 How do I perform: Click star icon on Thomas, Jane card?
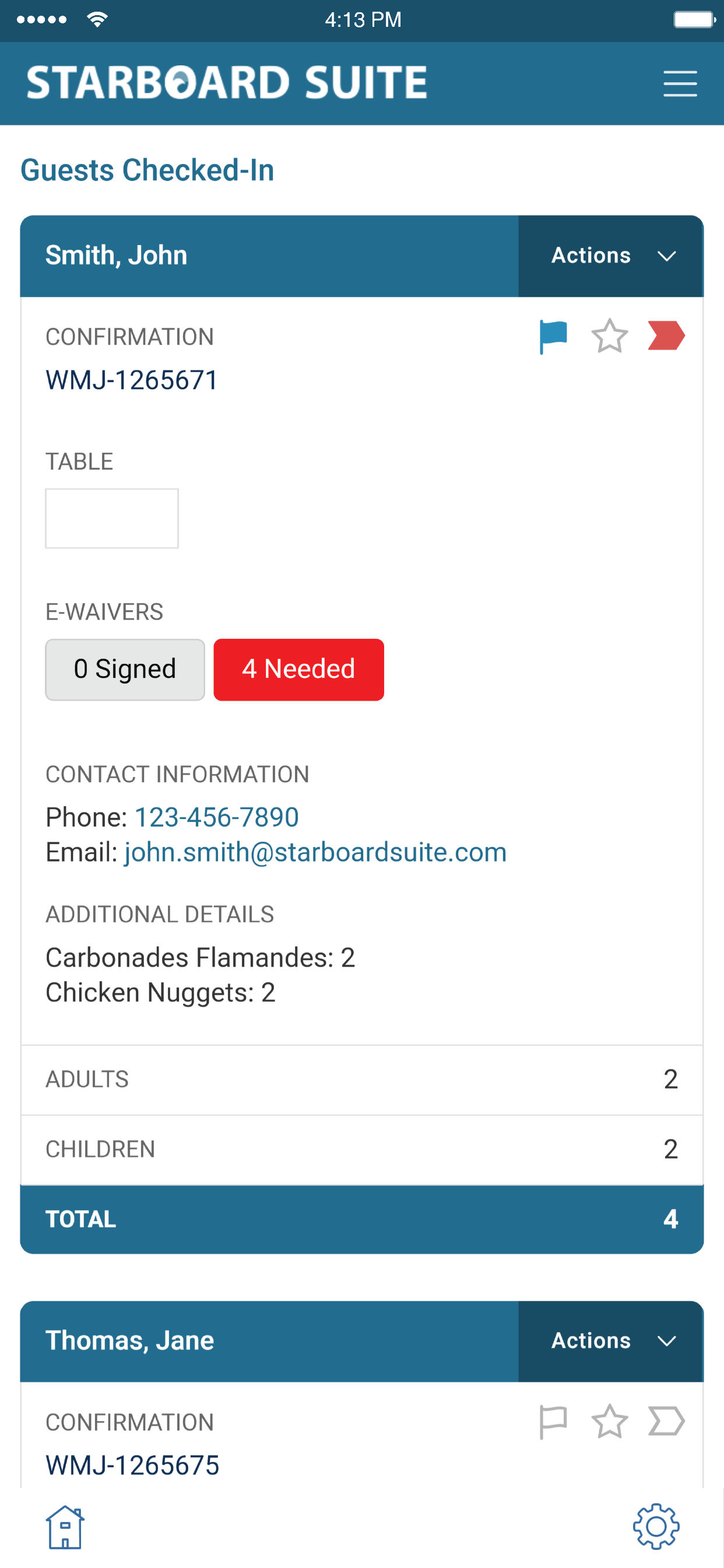tap(609, 1422)
